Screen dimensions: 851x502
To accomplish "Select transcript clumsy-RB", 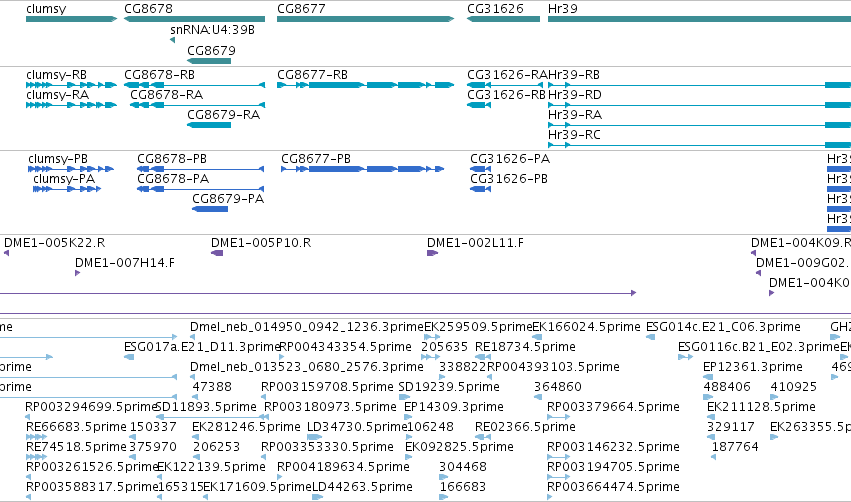I will 56,74.
